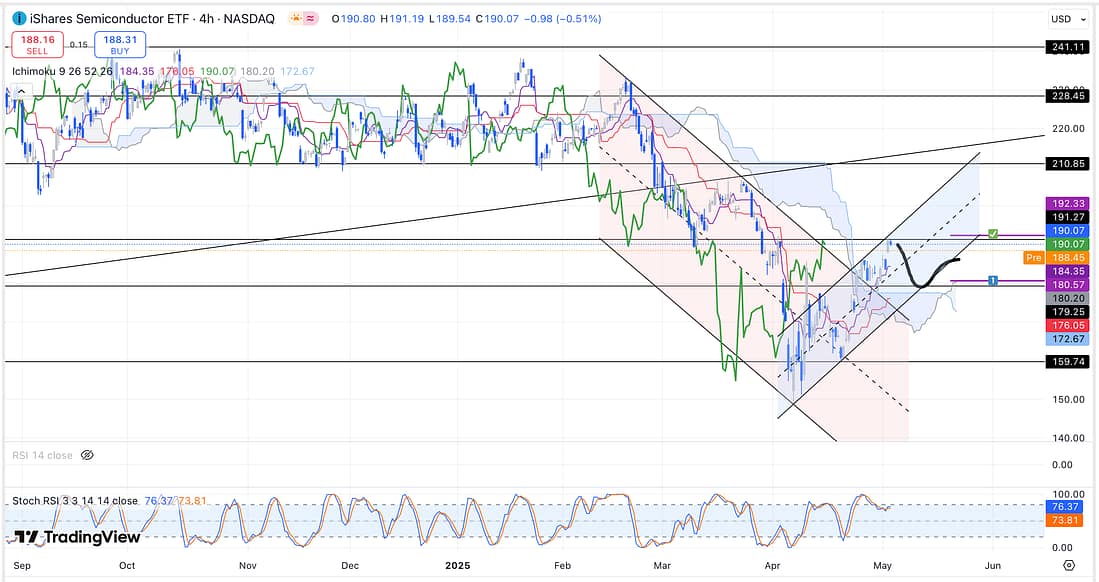Click Ichimoku purple value 184.35 in legend
The height and width of the screenshot is (582, 1099).
137,72
